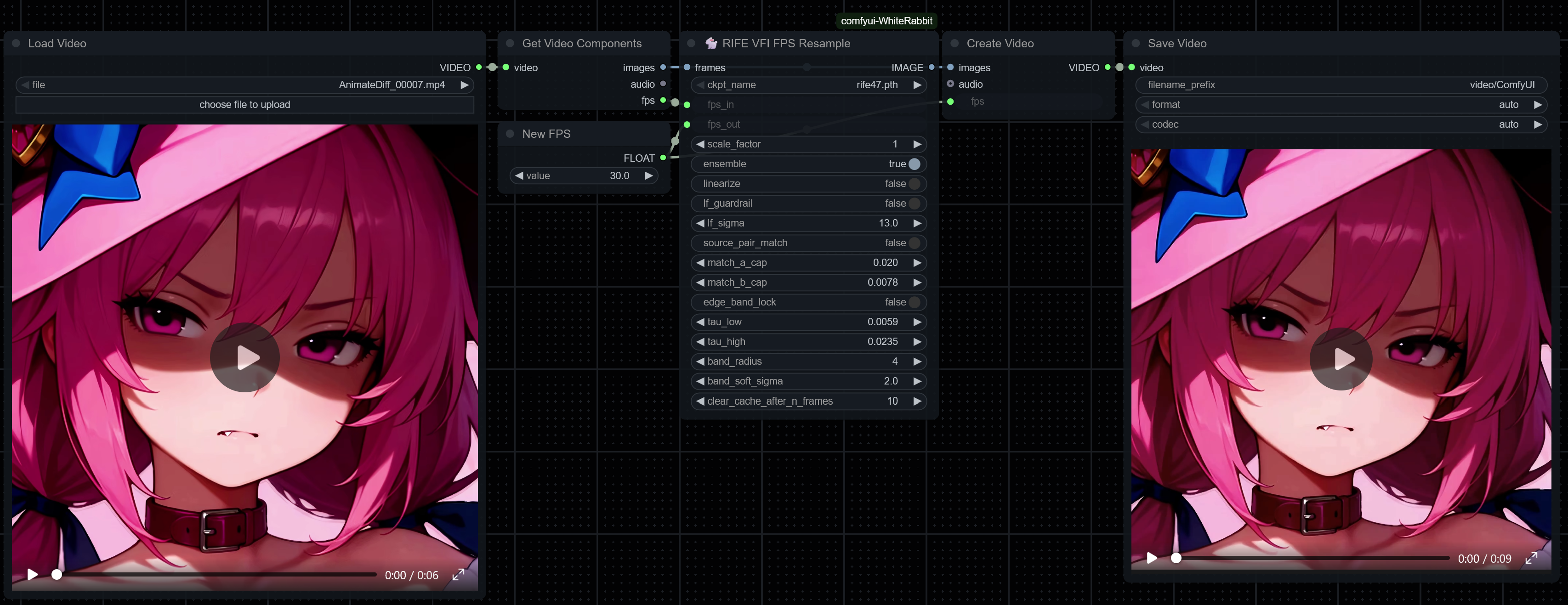Click the play button on the Load Video preview
1568x605 pixels.
point(244,358)
